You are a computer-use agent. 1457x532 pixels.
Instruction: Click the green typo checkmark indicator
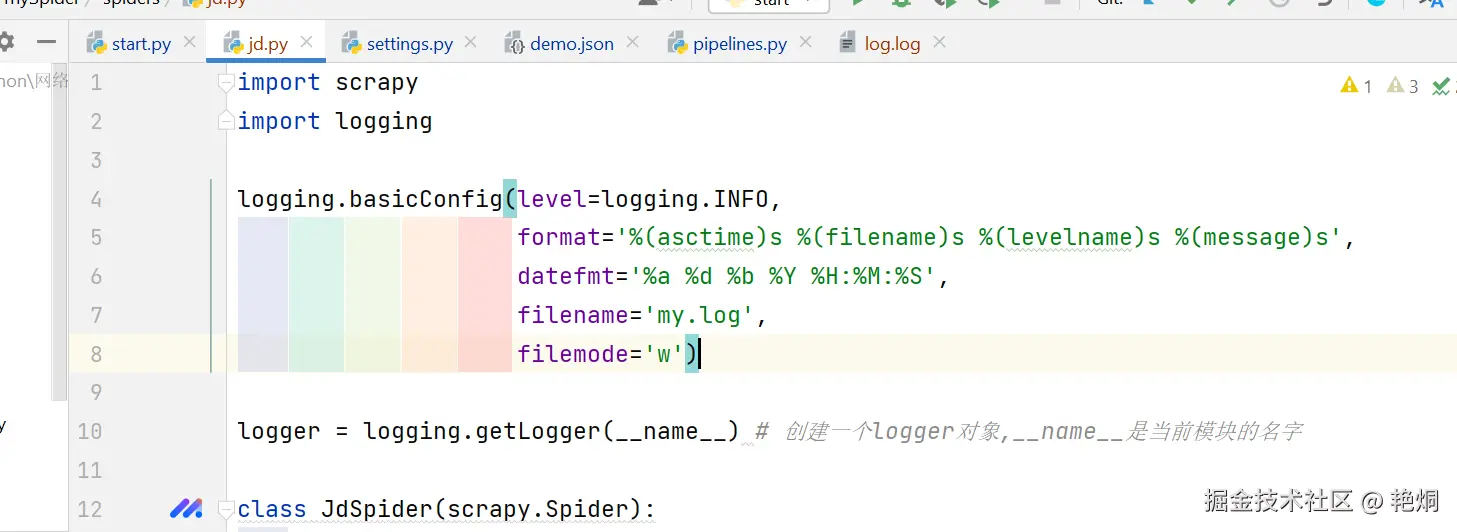[x=1441, y=86]
